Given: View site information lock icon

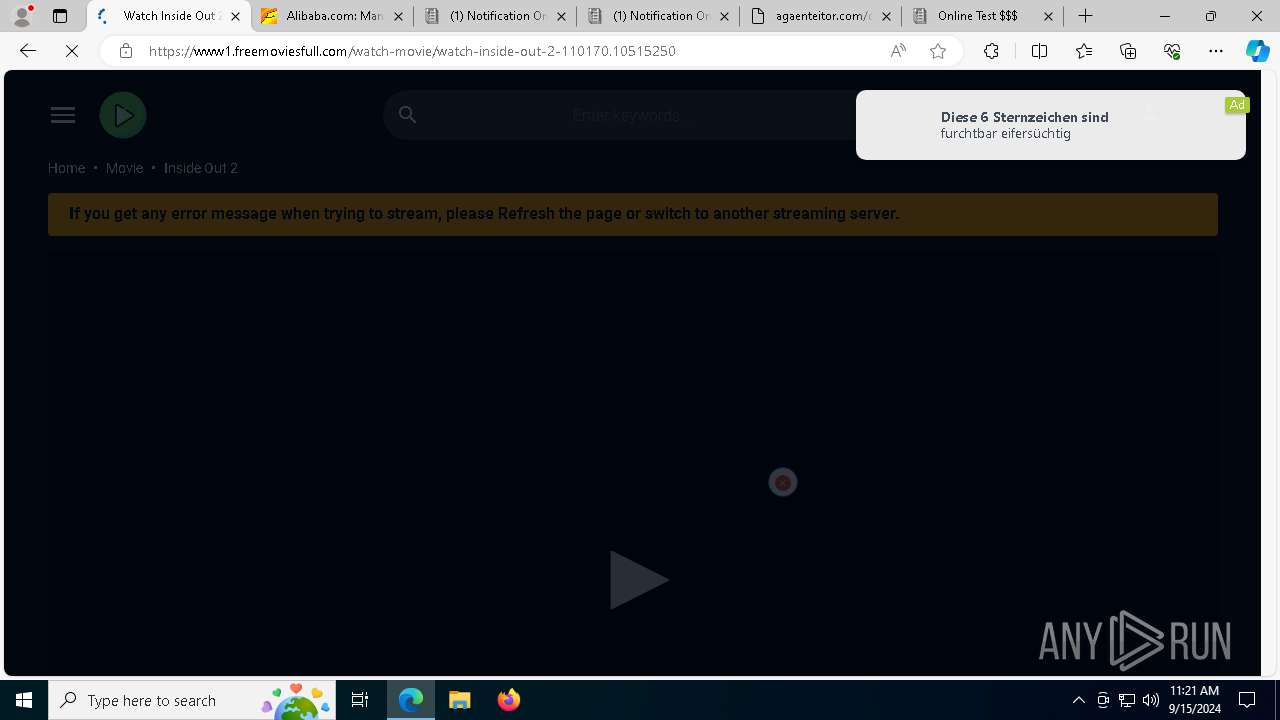Looking at the screenshot, I should [125, 51].
